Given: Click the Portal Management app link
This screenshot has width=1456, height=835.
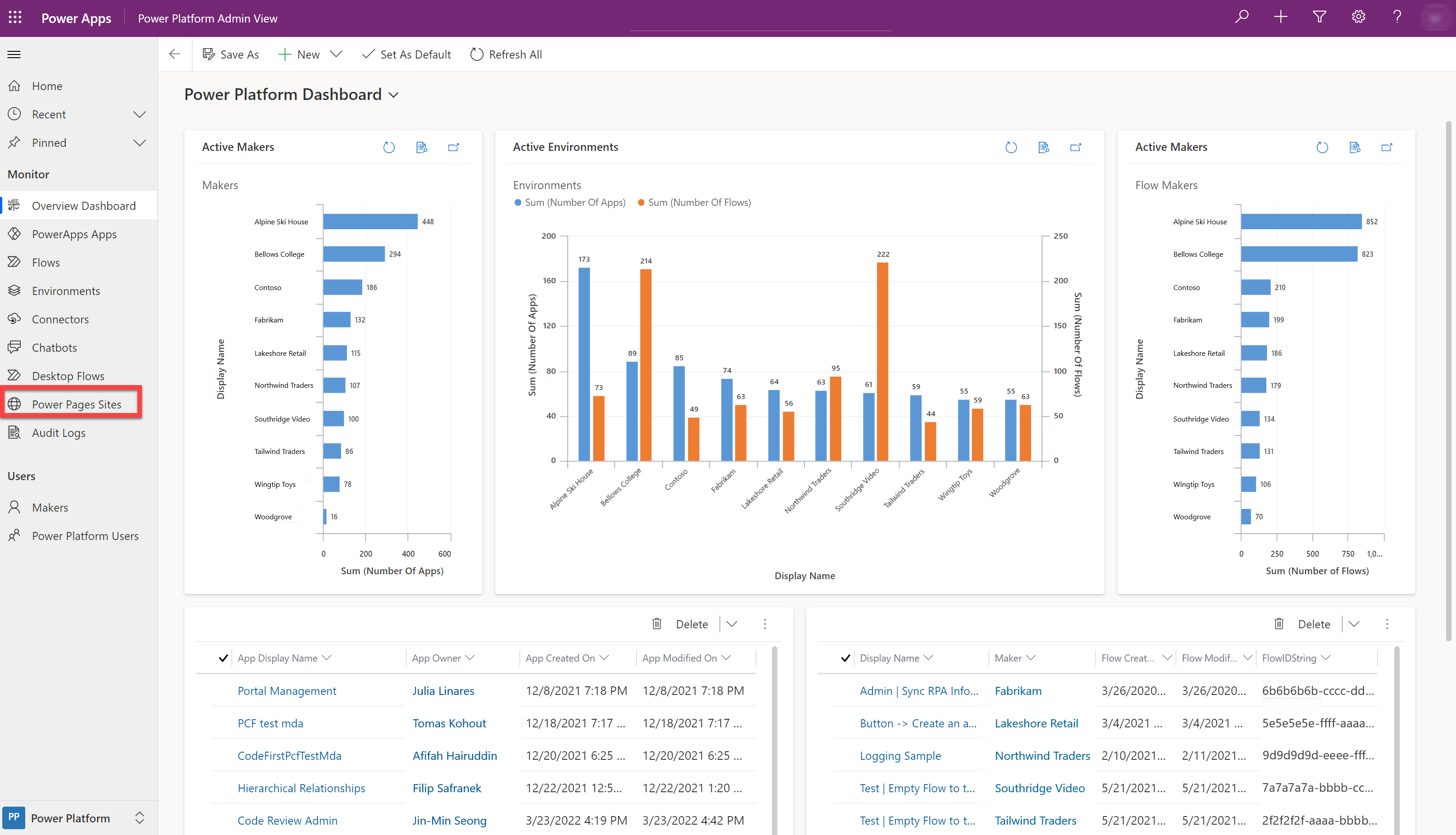Looking at the screenshot, I should [286, 690].
